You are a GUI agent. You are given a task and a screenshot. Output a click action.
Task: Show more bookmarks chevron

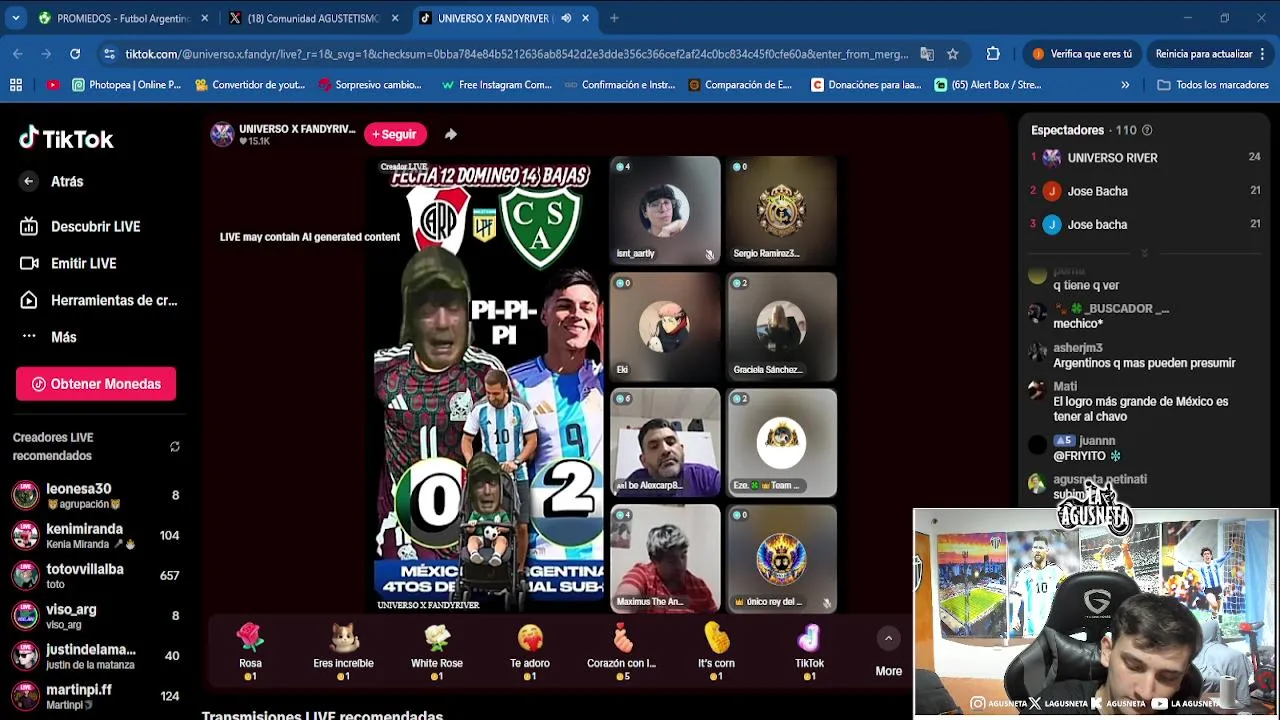1125,85
